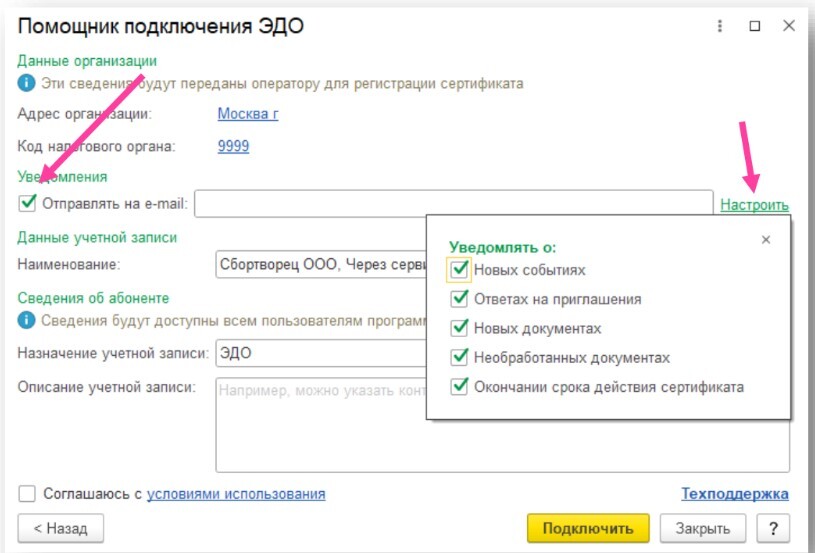Uncheck Ответах на приглашения notification
This screenshot has height=553, width=815.
pyautogui.click(x=459, y=299)
